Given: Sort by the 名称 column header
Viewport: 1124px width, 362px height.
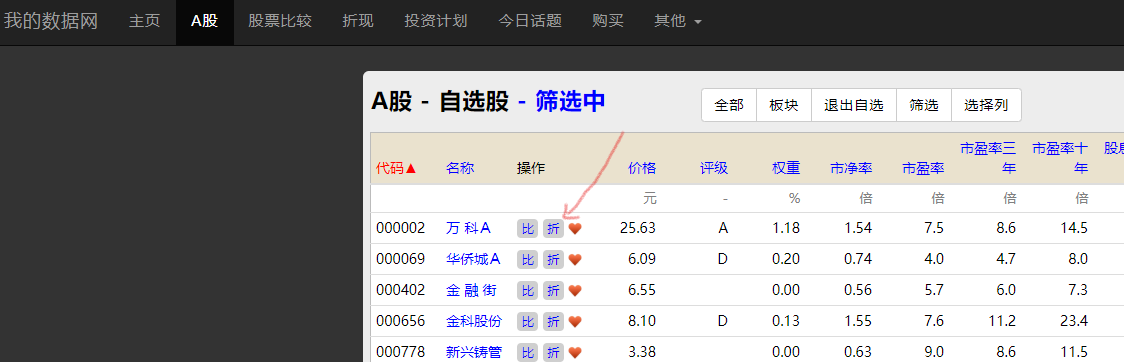Looking at the screenshot, I should tap(459, 168).
